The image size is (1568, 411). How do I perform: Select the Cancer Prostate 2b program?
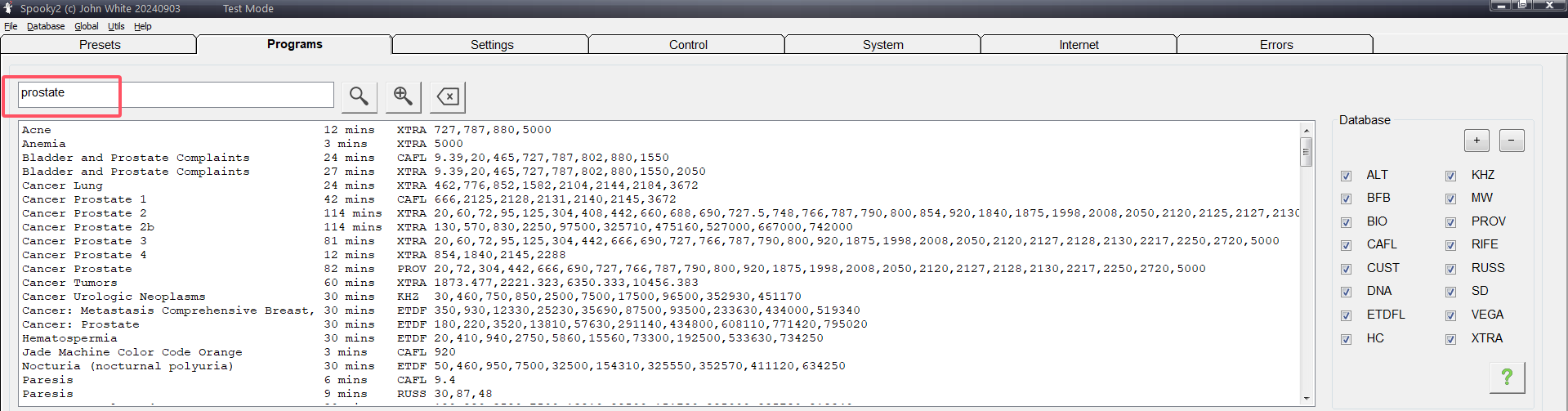click(88, 227)
